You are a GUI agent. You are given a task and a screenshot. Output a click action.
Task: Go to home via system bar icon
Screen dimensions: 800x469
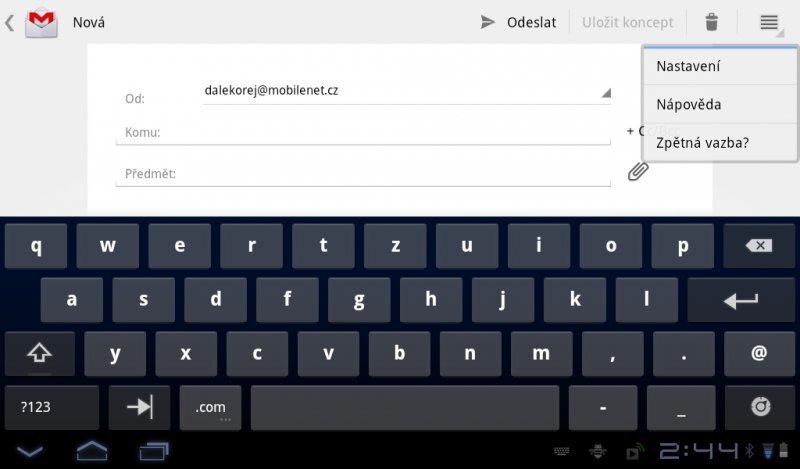point(92,451)
